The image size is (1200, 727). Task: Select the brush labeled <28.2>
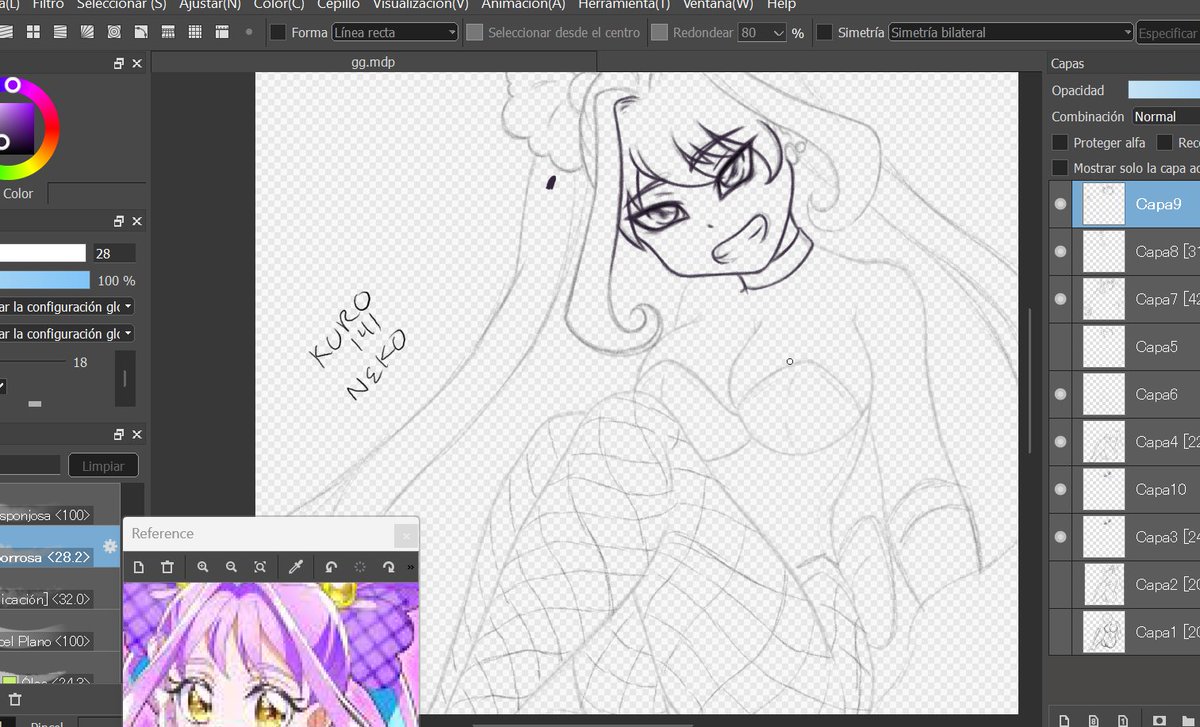(x=60, y=546)
